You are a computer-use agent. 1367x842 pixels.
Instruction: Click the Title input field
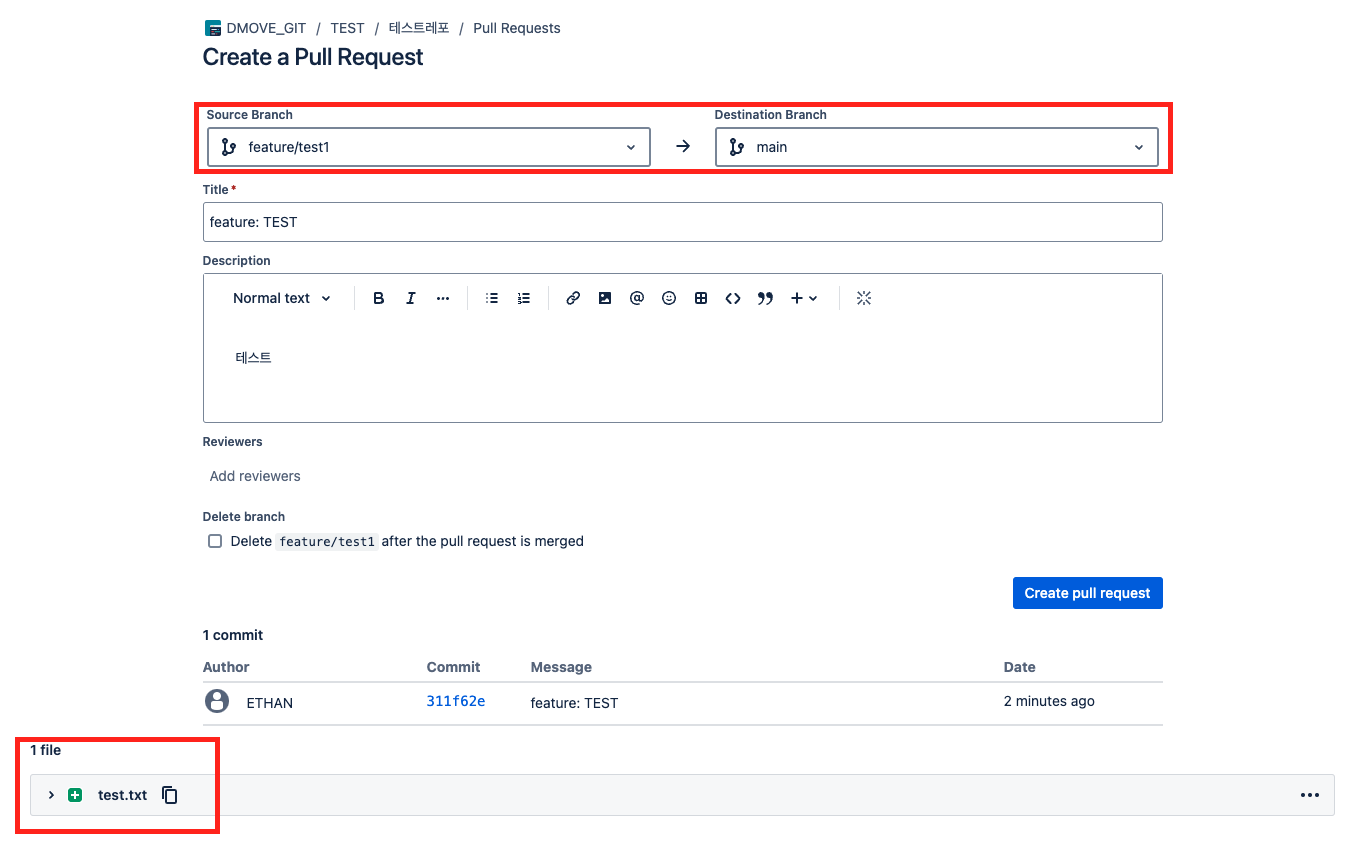click(x=682, y=222)
